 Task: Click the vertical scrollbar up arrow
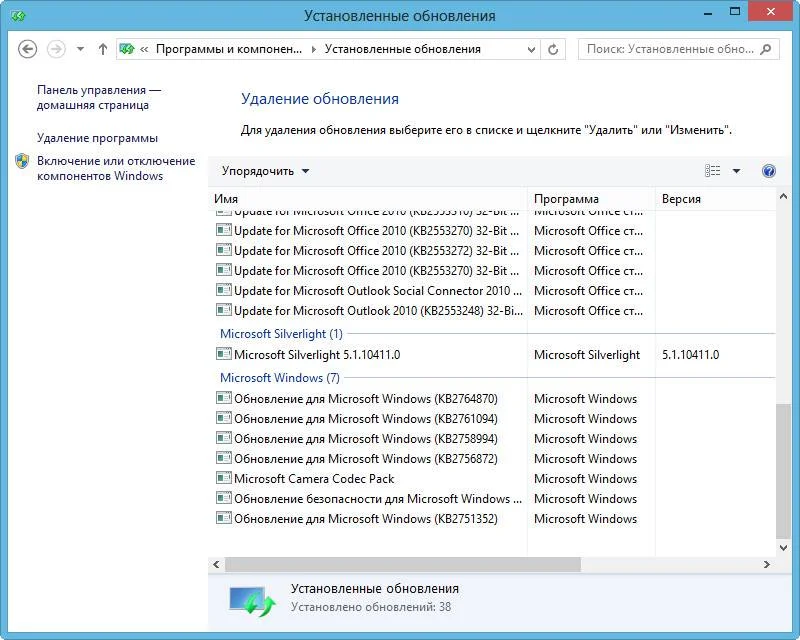(x=783, y=196)
